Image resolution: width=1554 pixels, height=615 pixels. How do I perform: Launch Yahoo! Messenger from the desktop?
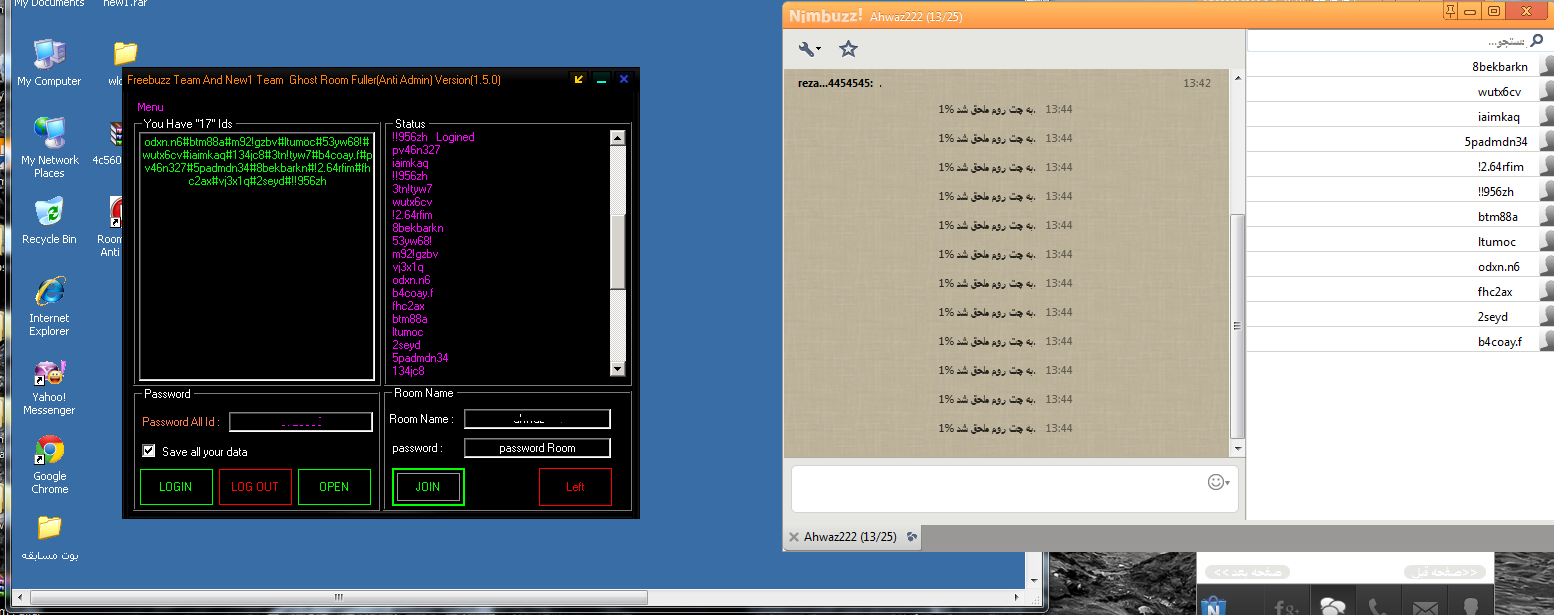point(49,388)
